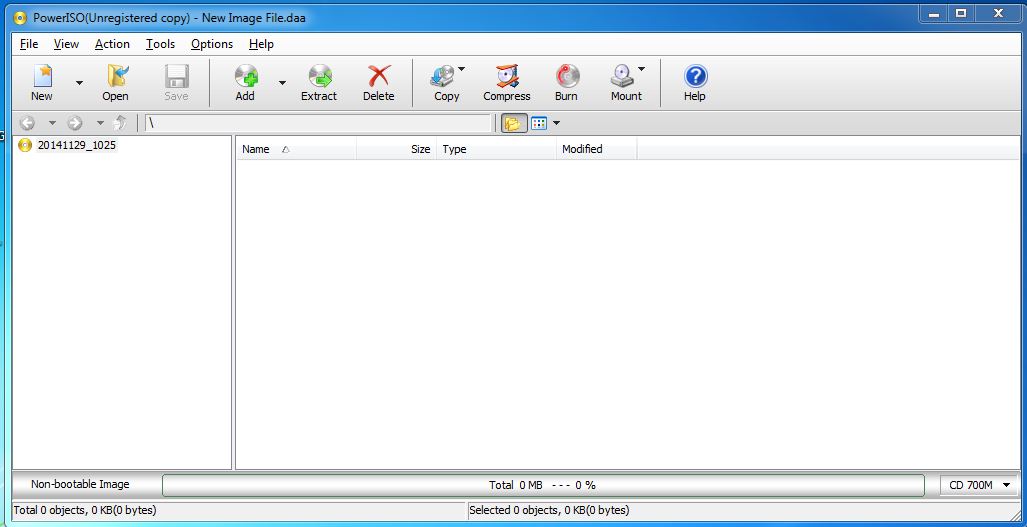
Task: Close the PowerISO window
Action: [999, 13]
